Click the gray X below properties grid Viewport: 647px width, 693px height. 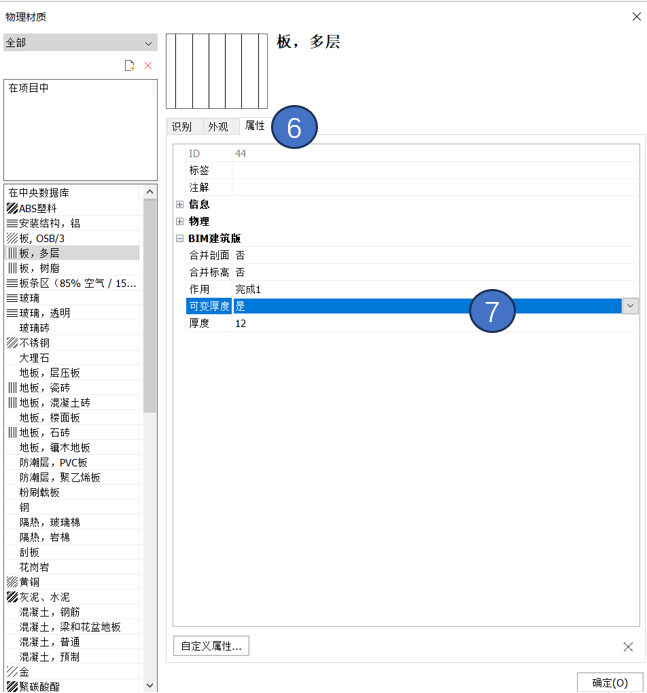click(628, 647)
